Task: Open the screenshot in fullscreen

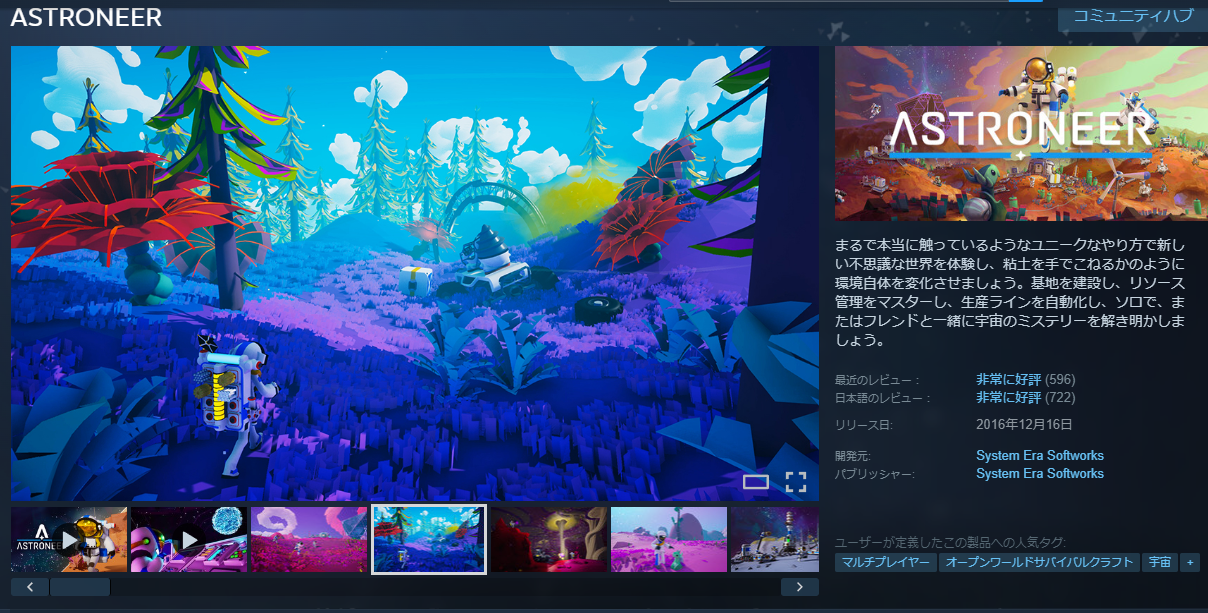Action: (x=796, y=482)
